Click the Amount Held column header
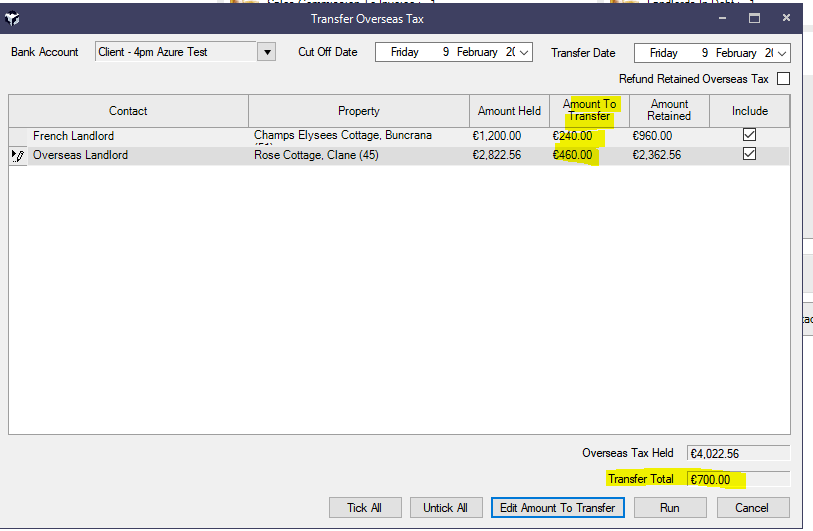813x531 pixels. tap(509, 111)
